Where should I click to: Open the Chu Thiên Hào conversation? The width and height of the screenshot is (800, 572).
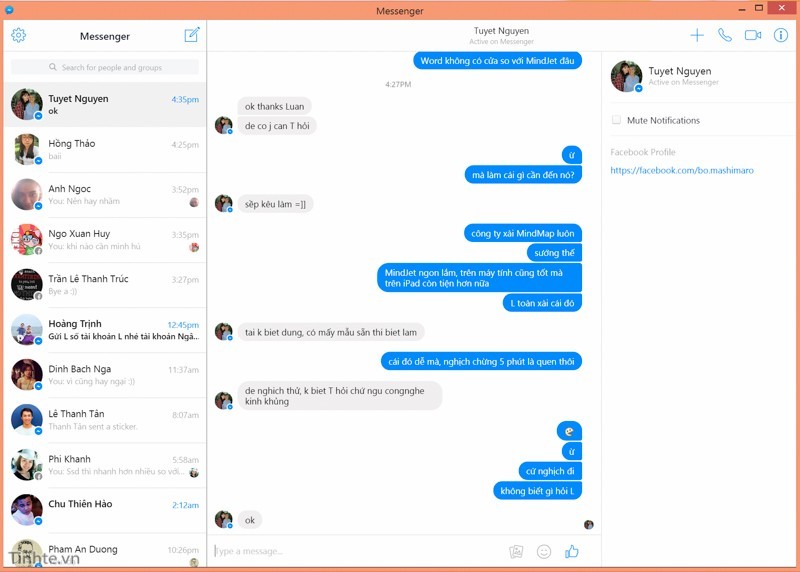(105, 510)
